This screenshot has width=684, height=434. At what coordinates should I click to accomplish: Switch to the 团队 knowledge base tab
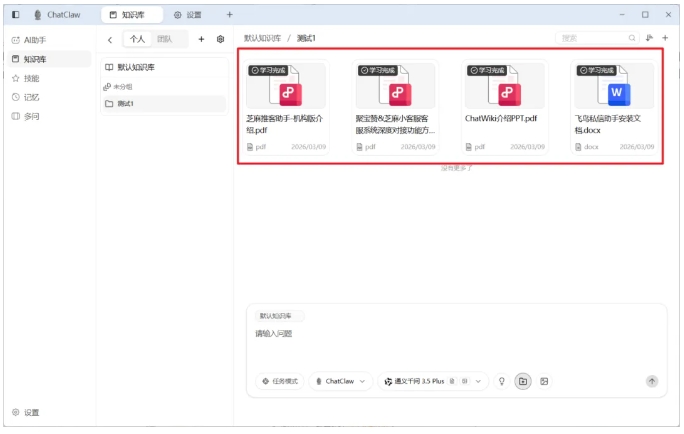click(x=164, y=39)
